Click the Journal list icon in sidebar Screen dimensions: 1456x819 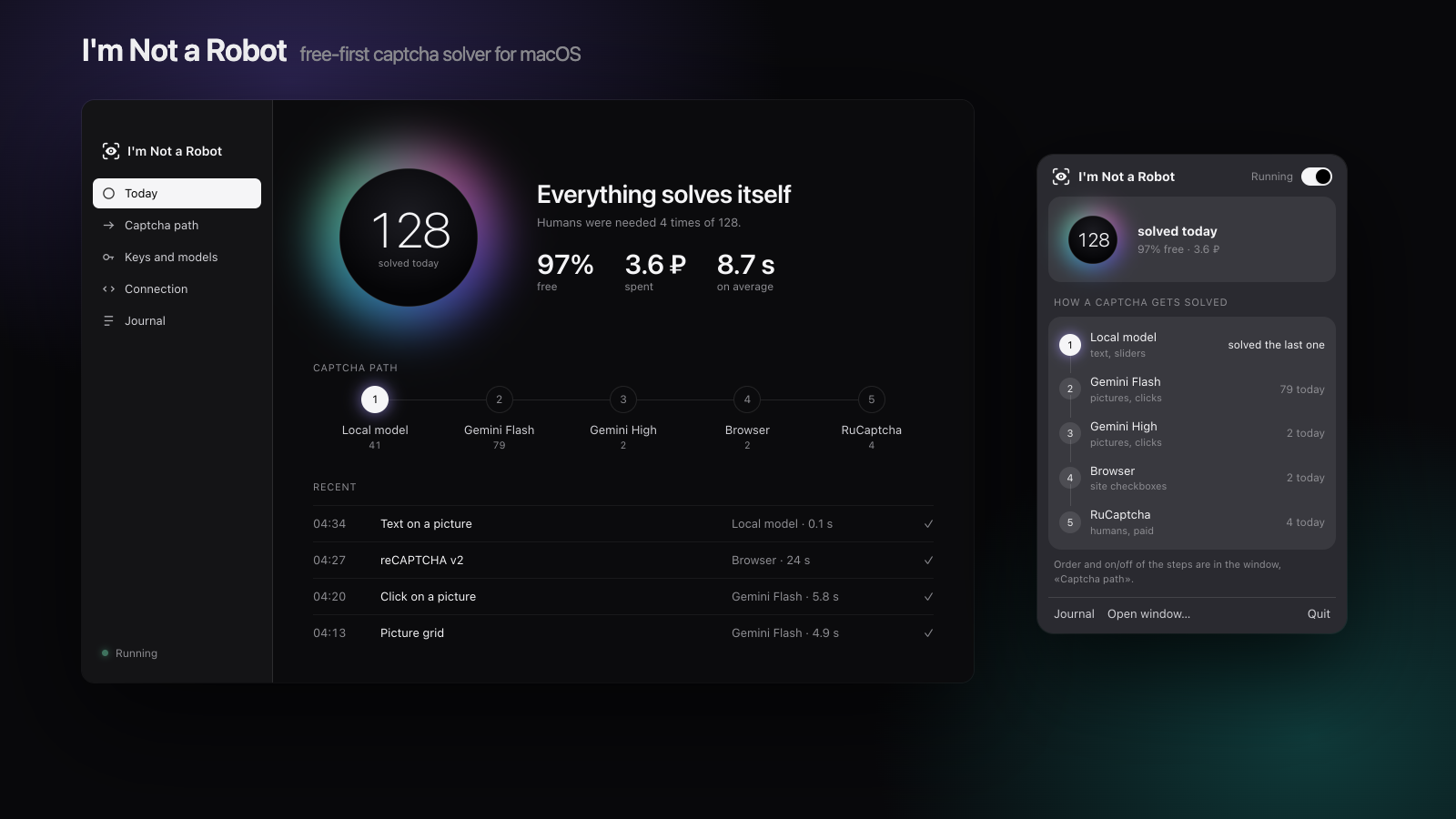tap(109, 320)
